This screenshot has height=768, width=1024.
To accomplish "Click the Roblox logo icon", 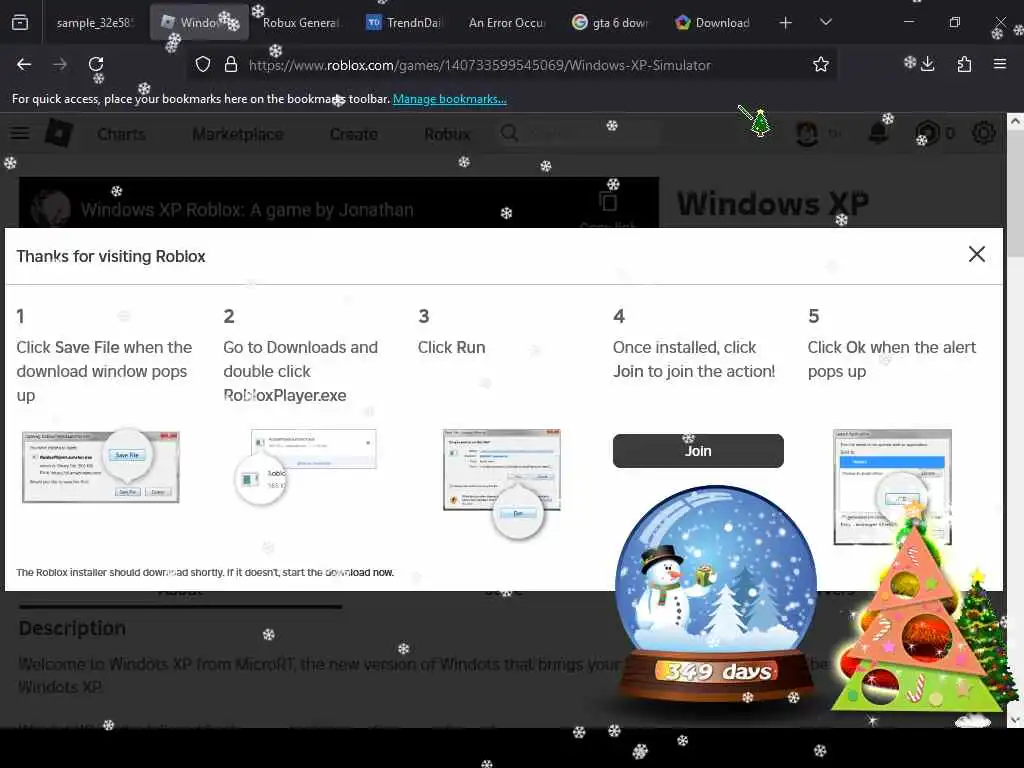I will 59,133.
